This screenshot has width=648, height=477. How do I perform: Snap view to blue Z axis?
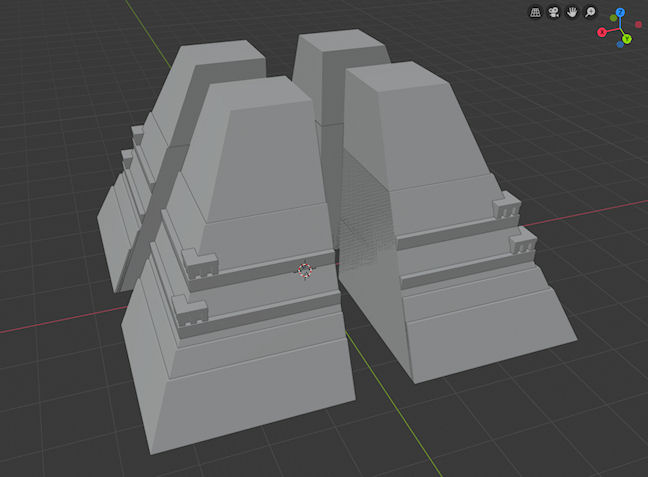pyautogui.click(x=620, y=12)
